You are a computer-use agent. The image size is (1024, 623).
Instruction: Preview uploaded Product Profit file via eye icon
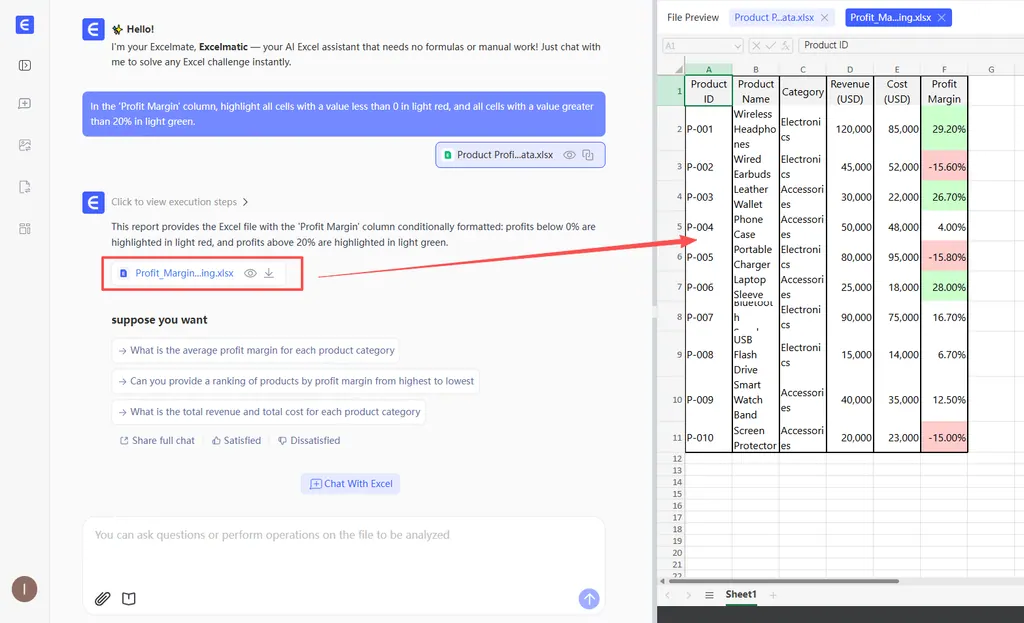(x=569, y=155)
